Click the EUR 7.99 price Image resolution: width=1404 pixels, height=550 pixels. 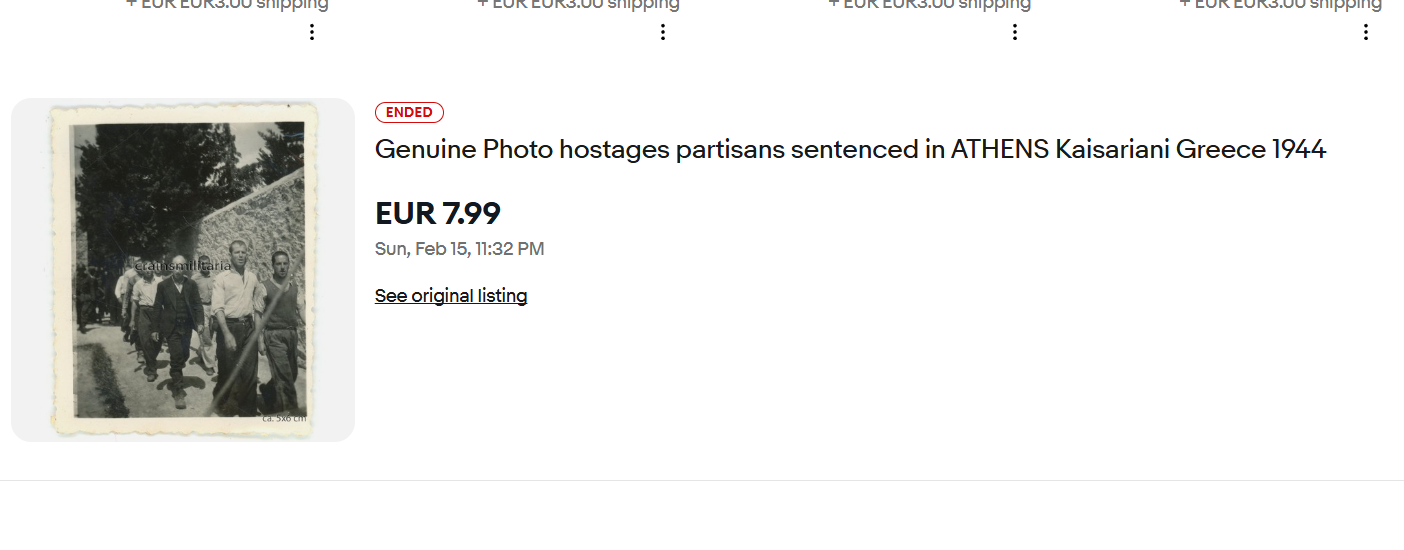point(438,213)
